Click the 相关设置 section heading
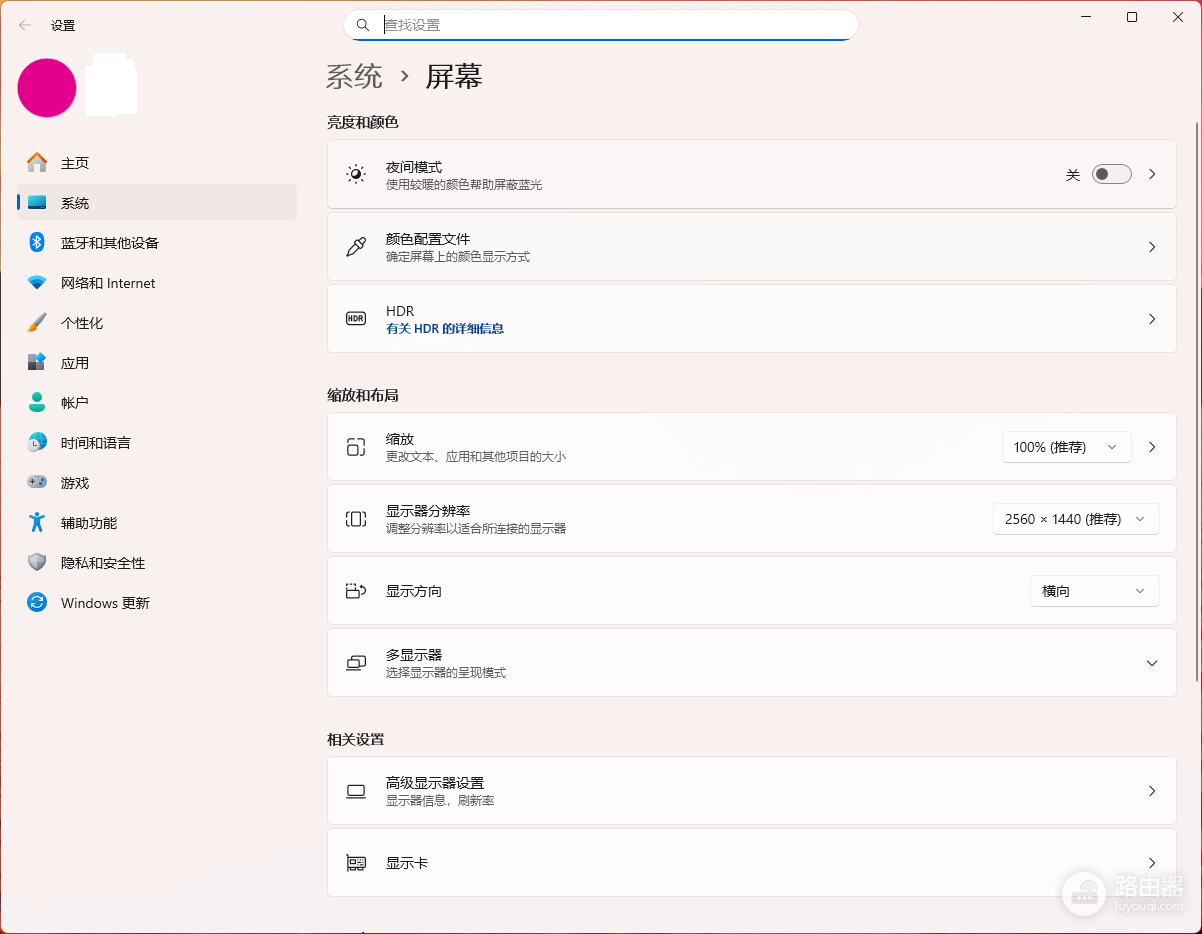Image resolution: width=1202 pixels, height=934 pixels. tap(356, 739)
